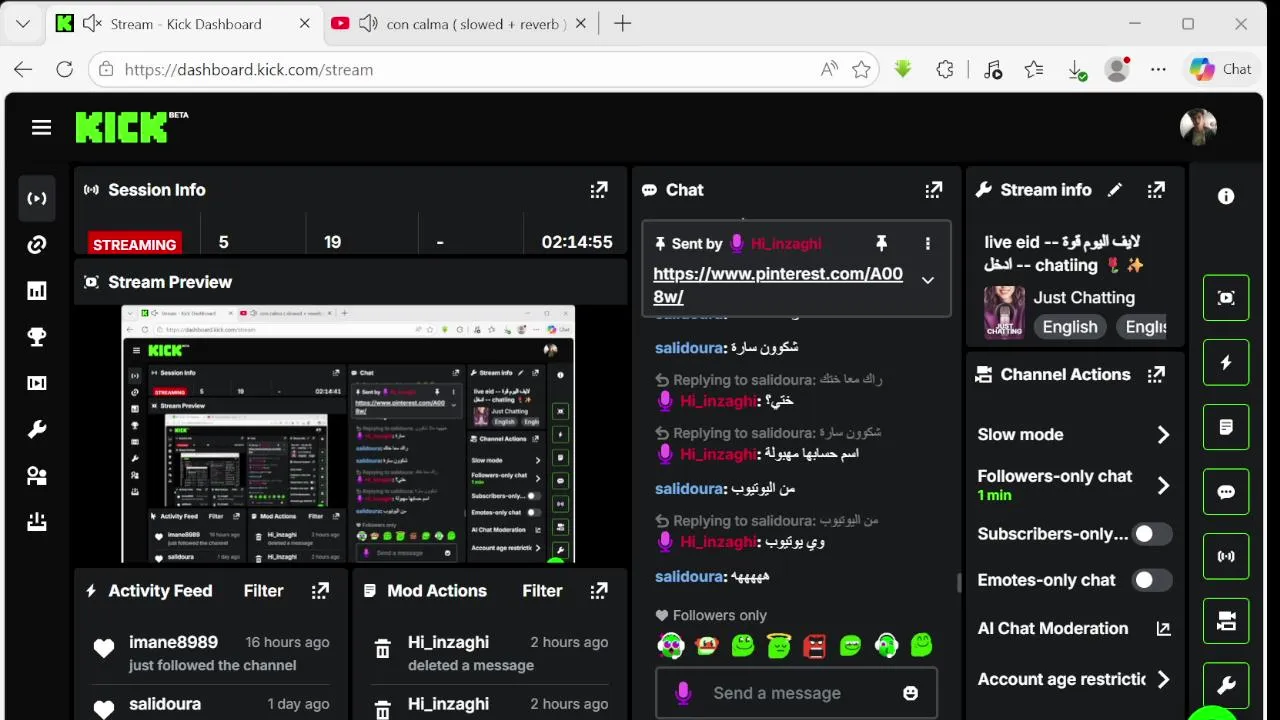
Task: Click Just Chatting category name
Action: (1084, 297)
